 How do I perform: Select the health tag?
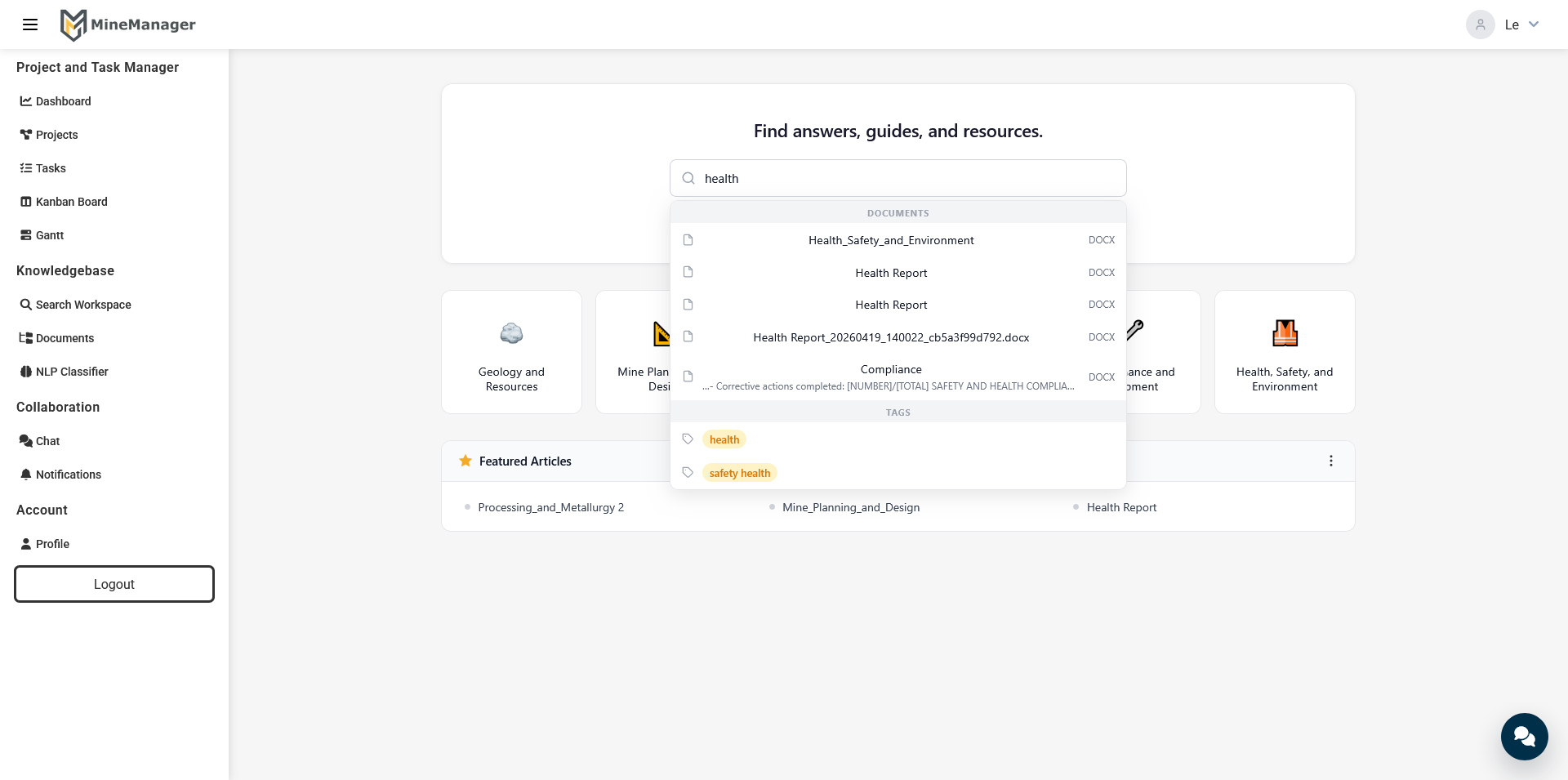click(724, 439)
